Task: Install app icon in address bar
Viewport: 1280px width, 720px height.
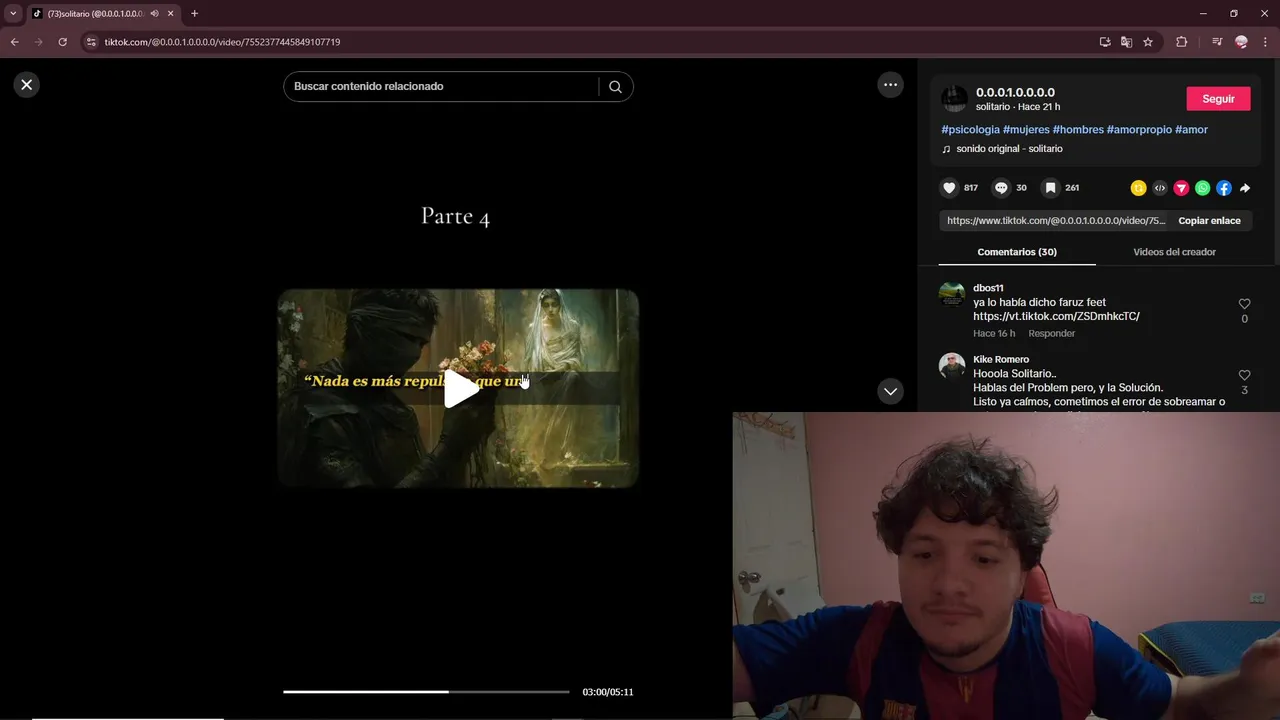Action: coord(1105,42)
